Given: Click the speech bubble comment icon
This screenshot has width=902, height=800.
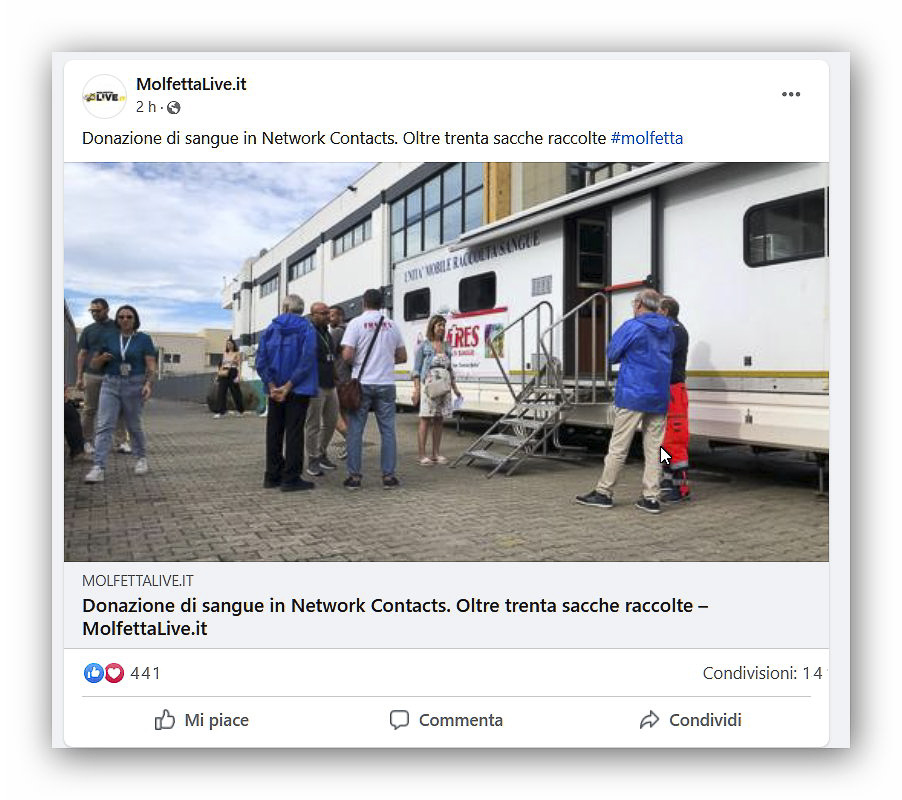Looking at the screenshot, I should [x=399, y=719].
